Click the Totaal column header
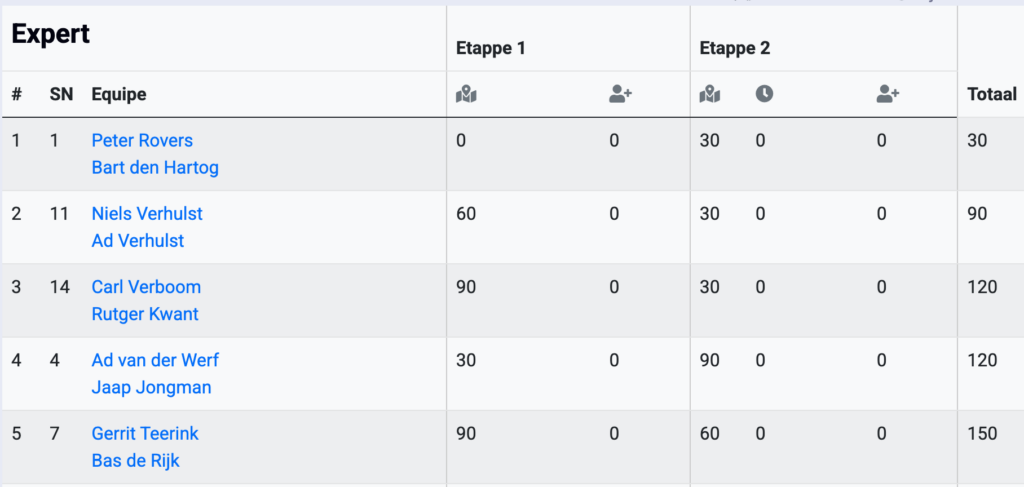The image size is (1024, 487). tap(991, 94)
